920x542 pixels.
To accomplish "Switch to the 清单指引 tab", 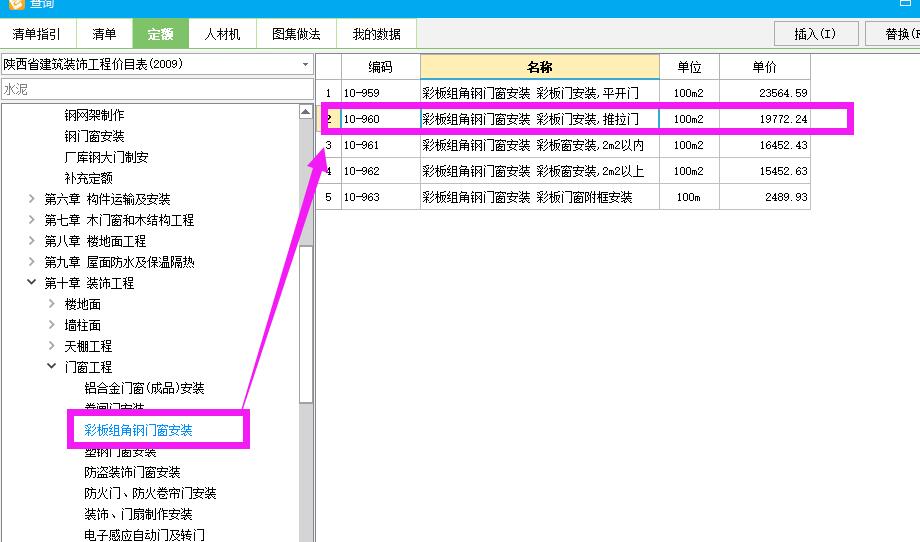I will tap(37, 34).
